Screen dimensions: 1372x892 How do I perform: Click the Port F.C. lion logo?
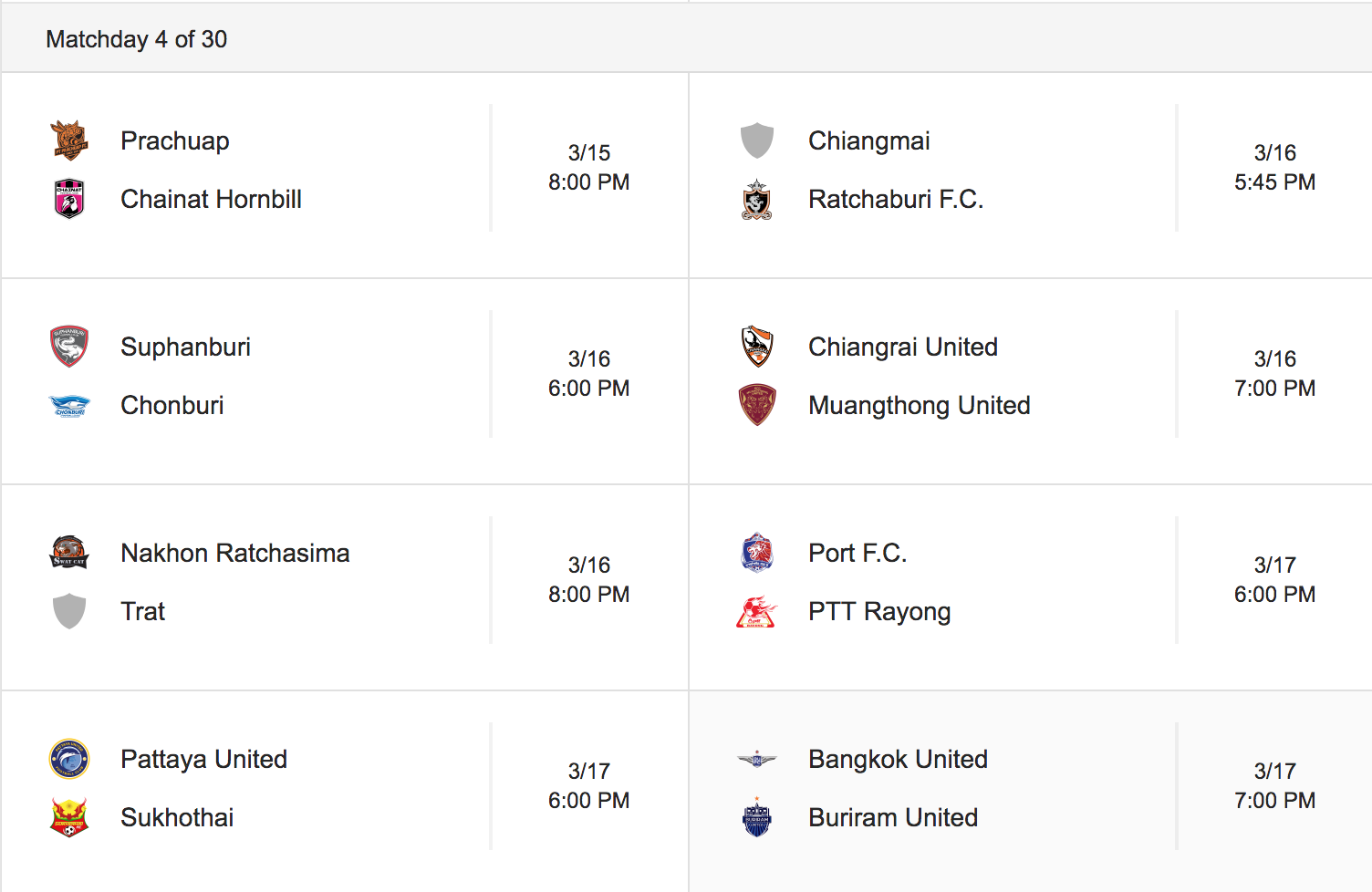pos(757,553)
